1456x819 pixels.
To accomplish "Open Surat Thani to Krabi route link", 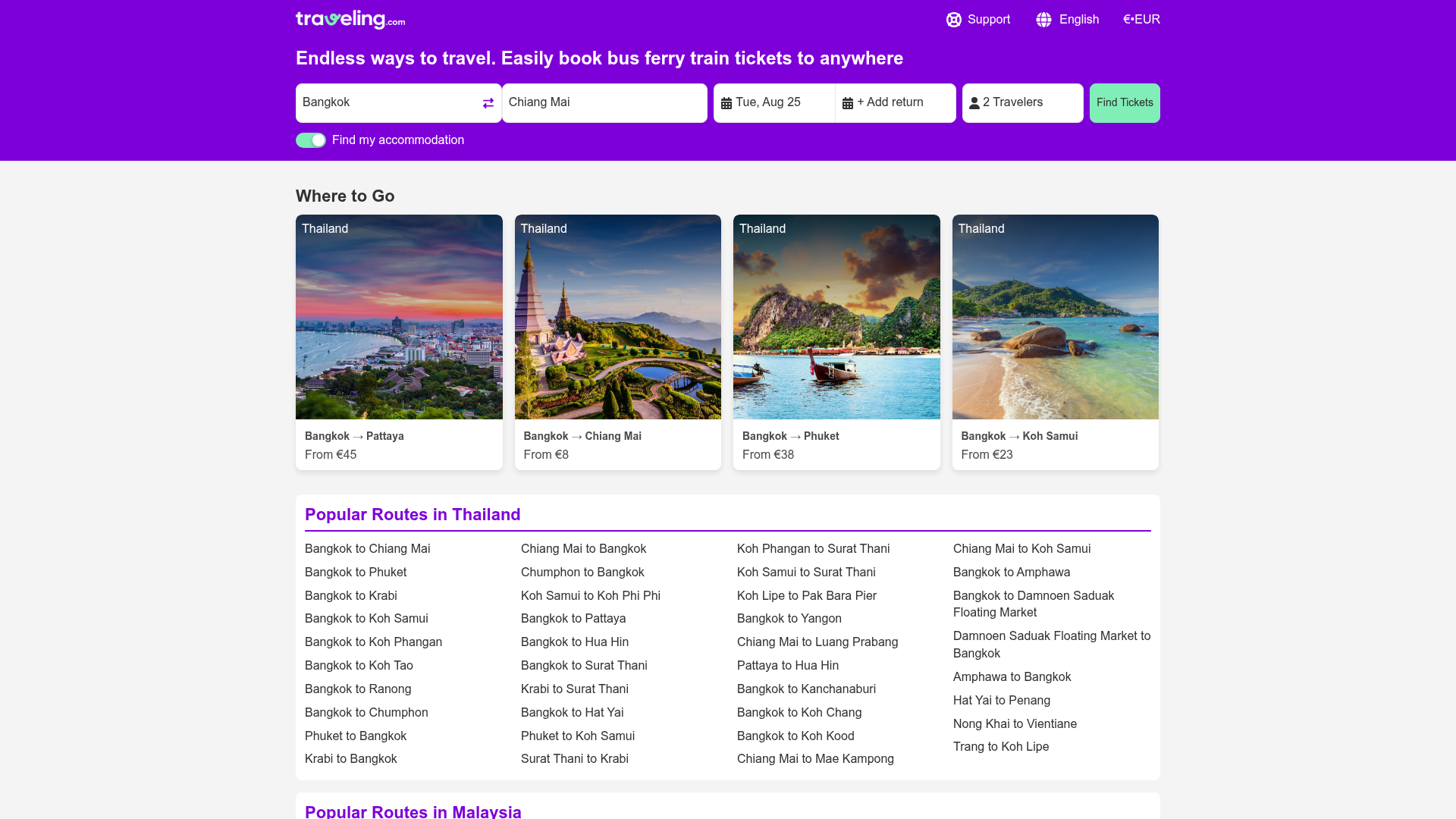I will [575, 759].
